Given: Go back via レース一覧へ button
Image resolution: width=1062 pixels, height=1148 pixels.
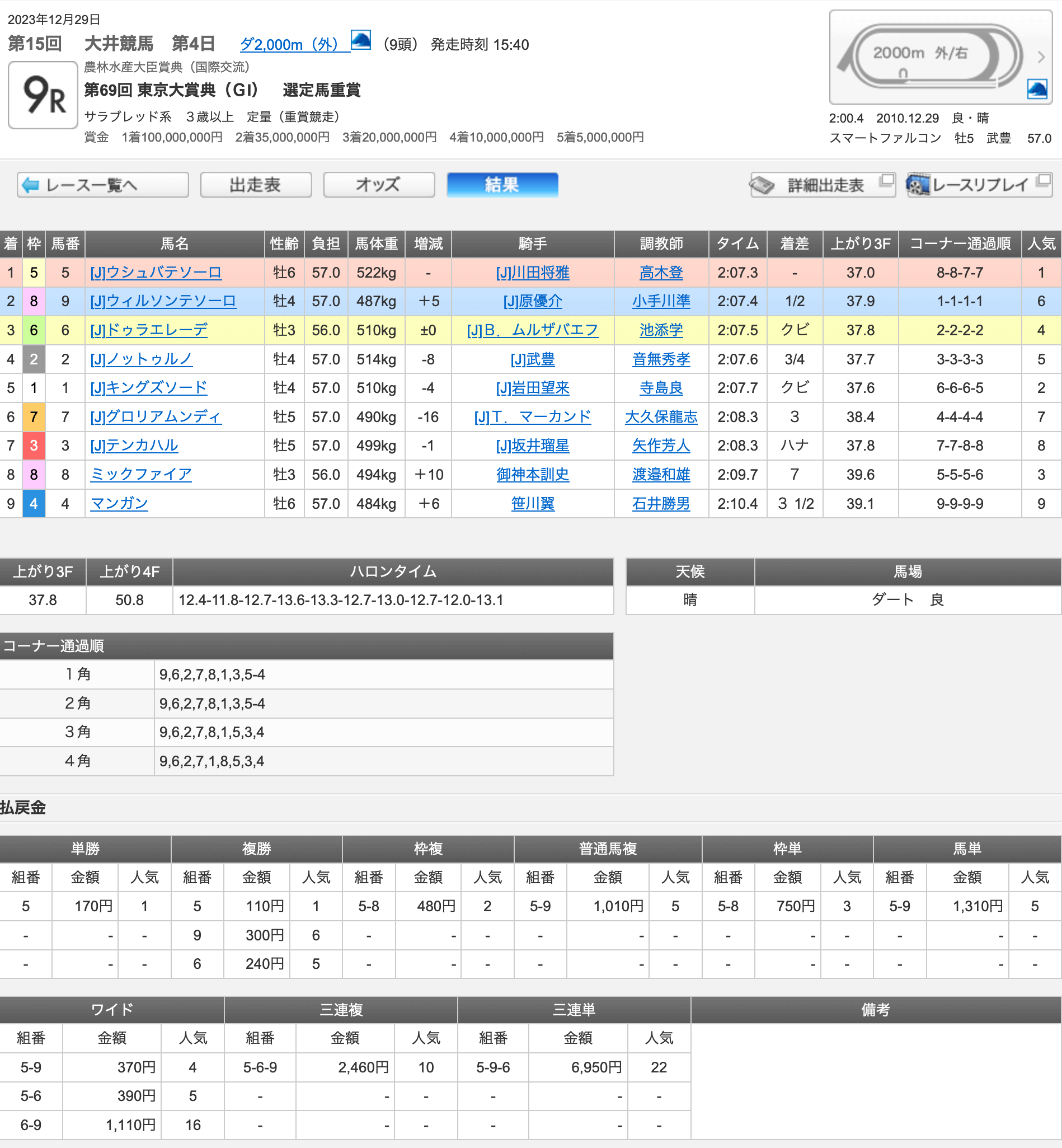Looking at the screenshot, I should (103, 185).
